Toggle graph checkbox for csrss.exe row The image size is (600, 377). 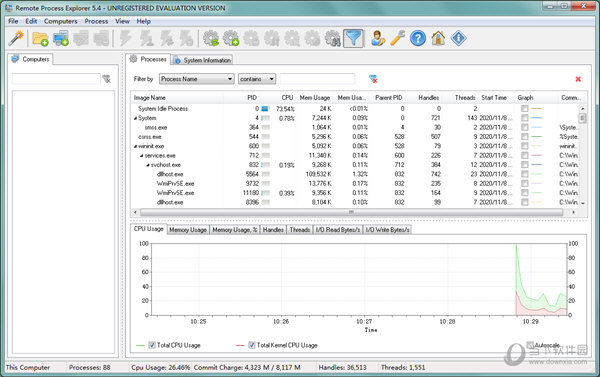(x=525, y=137)
